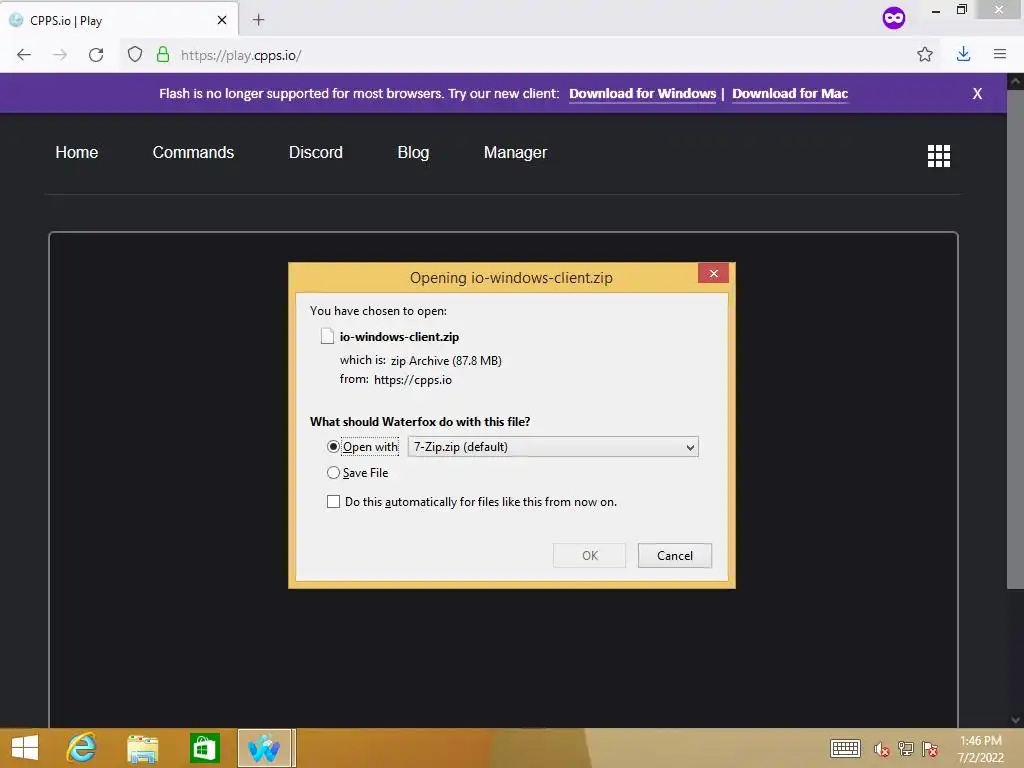
Task: Click the zip file document icon
Action: click(x=327, y=336)
